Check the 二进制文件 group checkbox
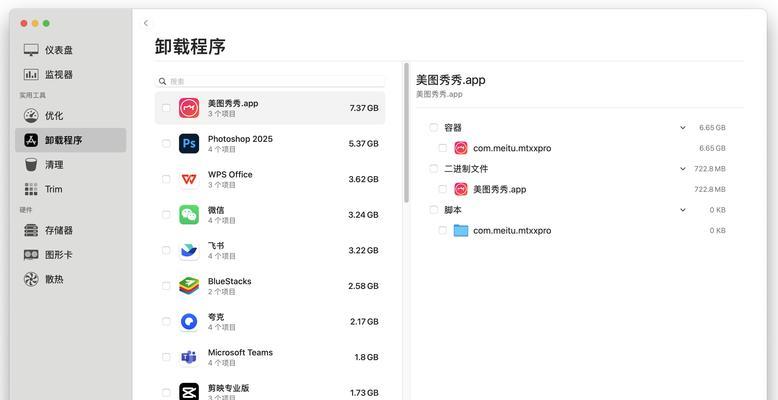 coord(434,169)
